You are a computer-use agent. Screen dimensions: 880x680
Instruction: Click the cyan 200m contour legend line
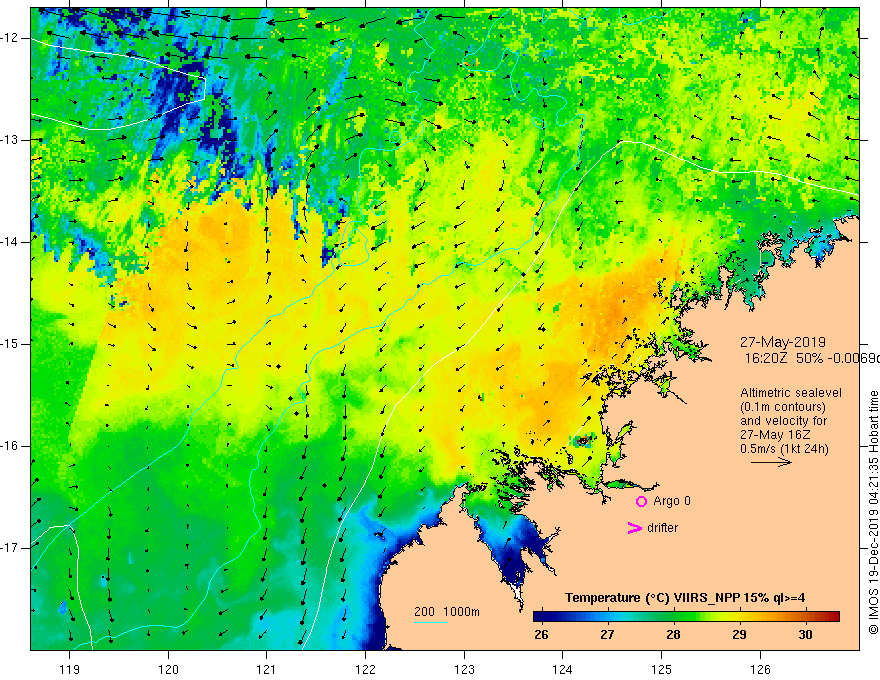[430, 622]
